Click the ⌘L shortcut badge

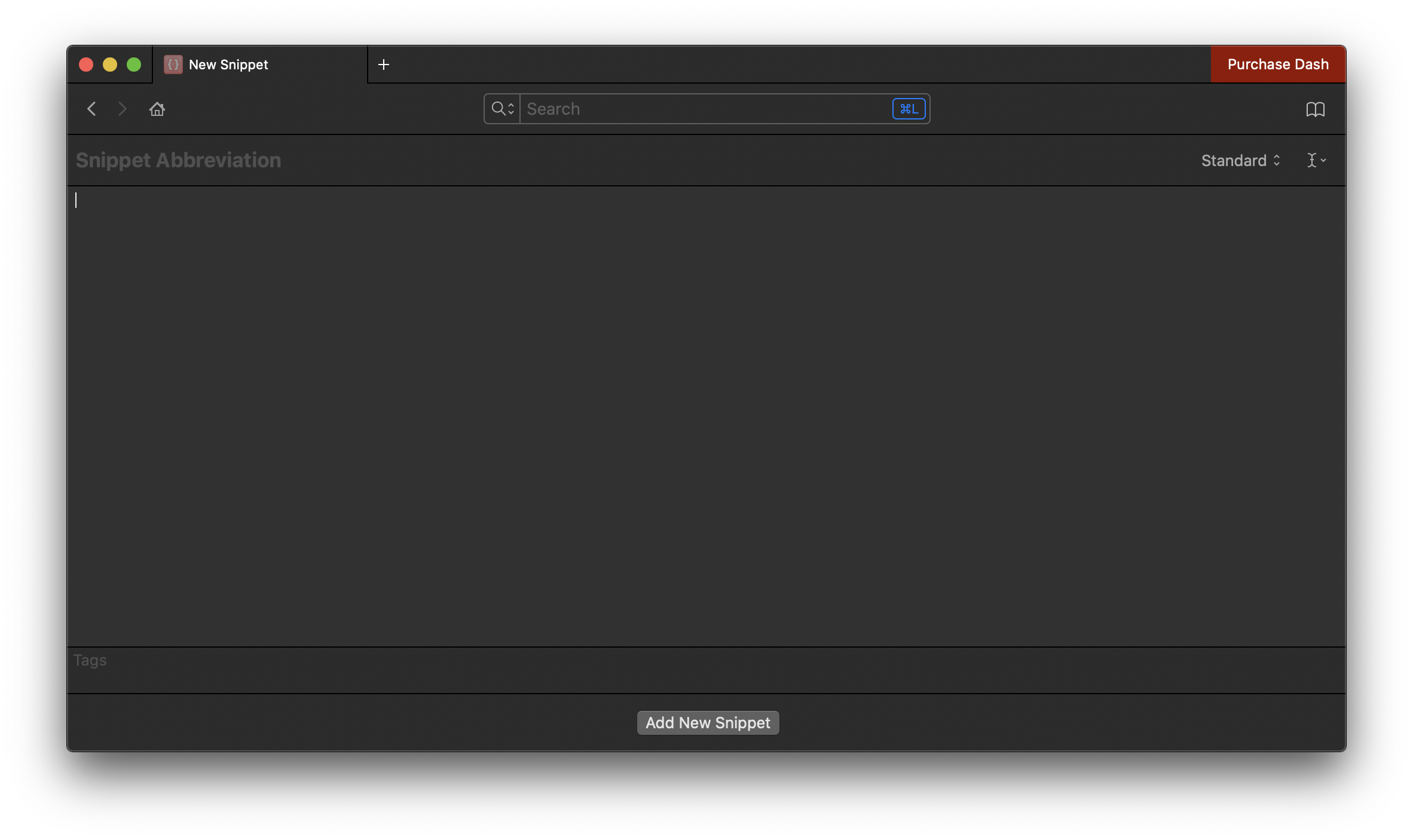pyautogui.click(x=909, y=109)
